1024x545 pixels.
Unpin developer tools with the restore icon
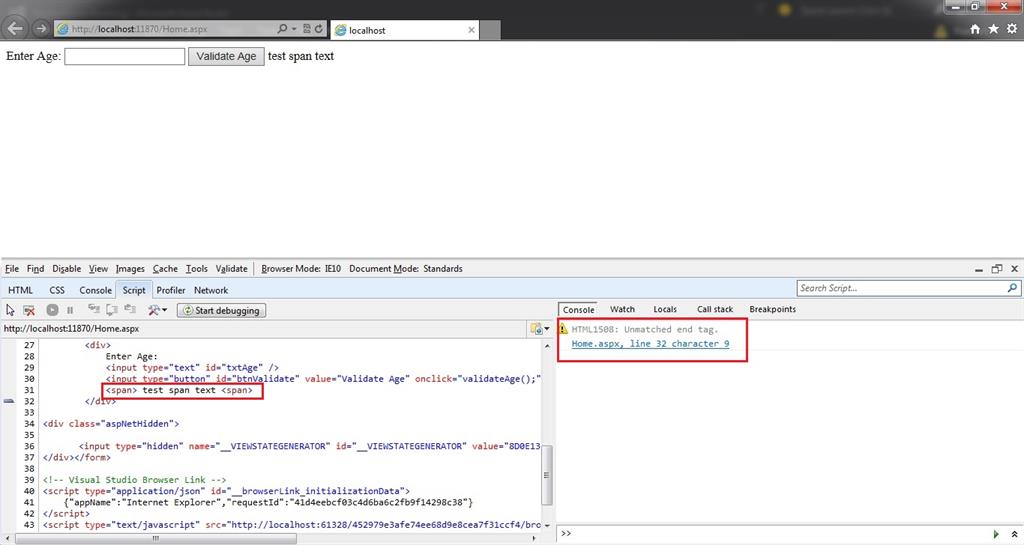(x=997, y=269)
